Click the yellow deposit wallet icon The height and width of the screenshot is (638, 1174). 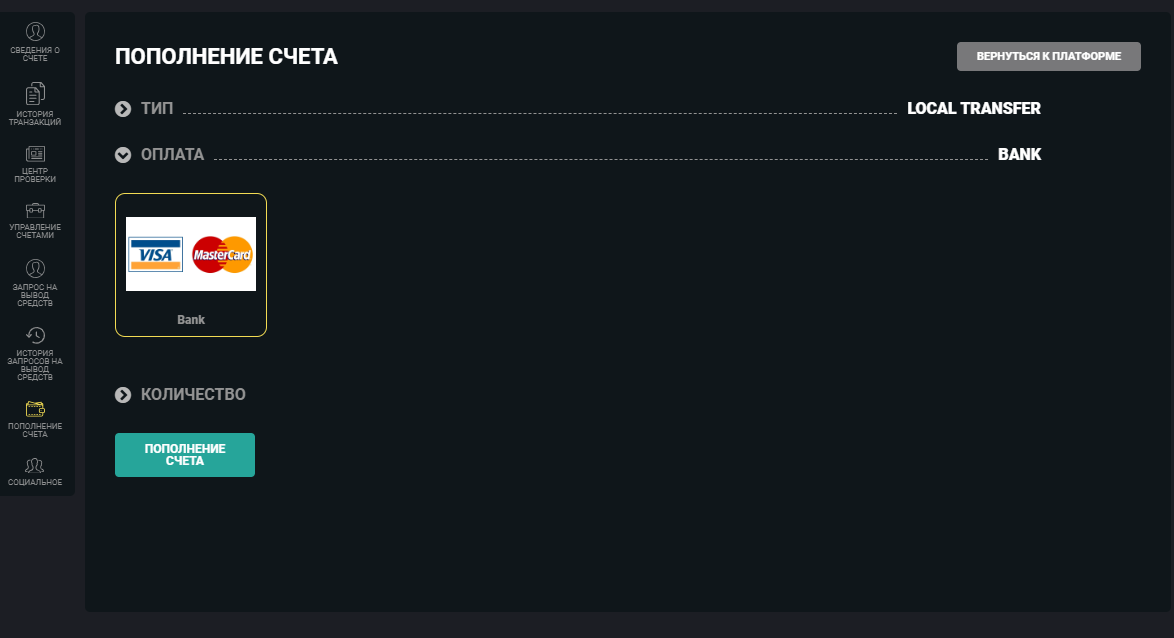click(35, 408)
